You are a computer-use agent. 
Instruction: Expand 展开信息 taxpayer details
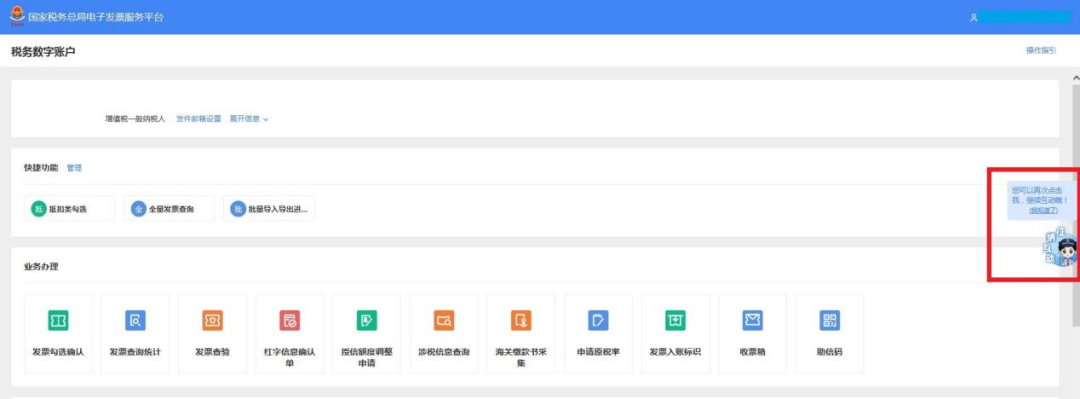(x=249, y=119)
